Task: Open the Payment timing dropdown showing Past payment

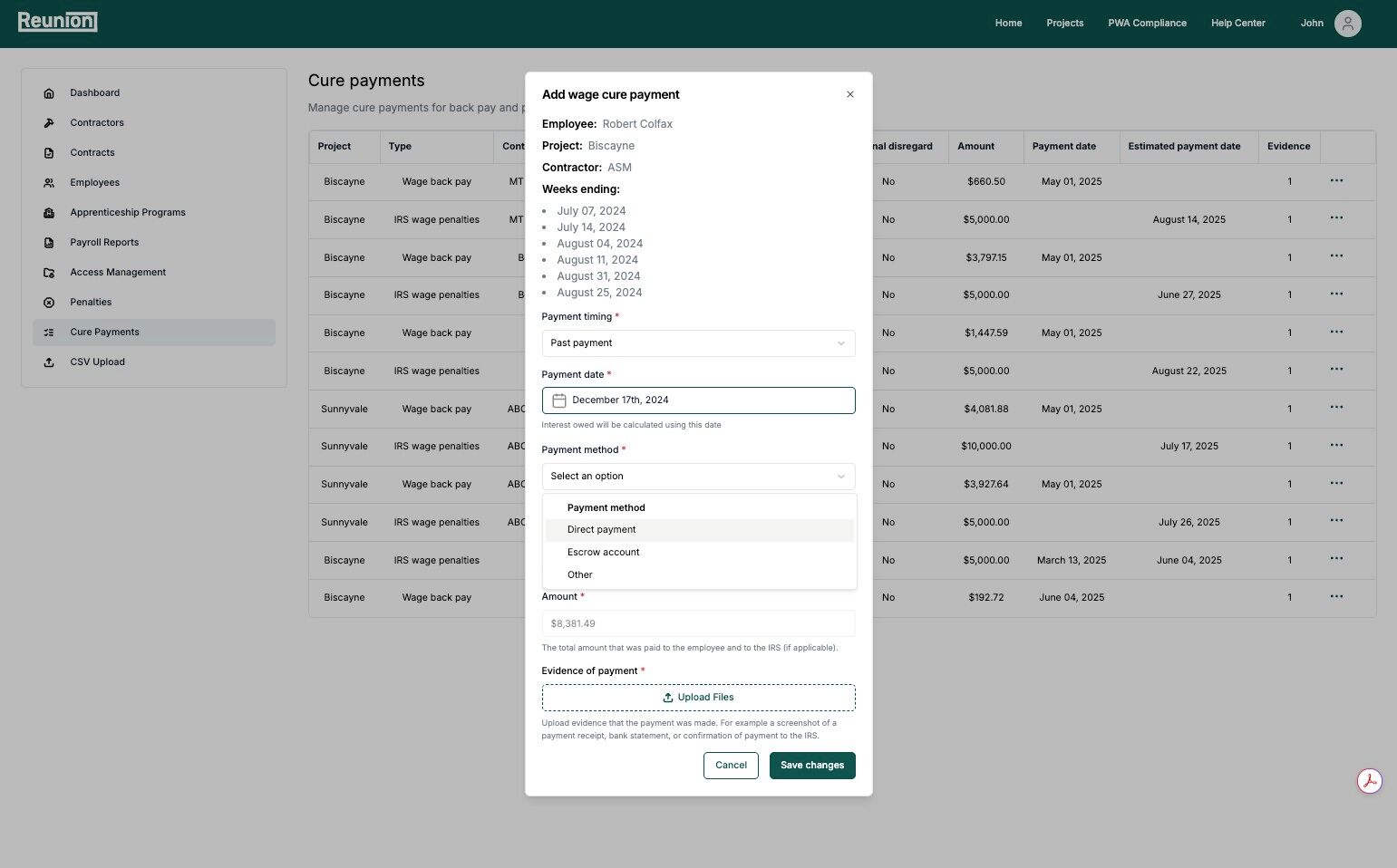Action: coord(697,342)
